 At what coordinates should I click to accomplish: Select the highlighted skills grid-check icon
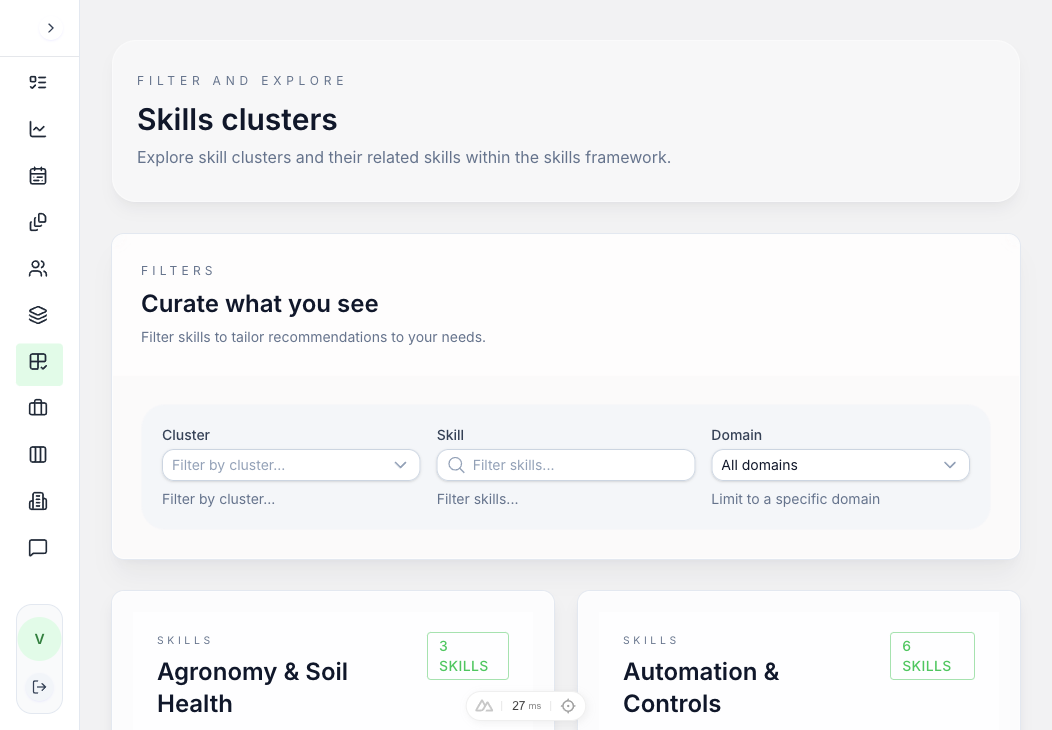pyautogui.click(x=39, y=364)
